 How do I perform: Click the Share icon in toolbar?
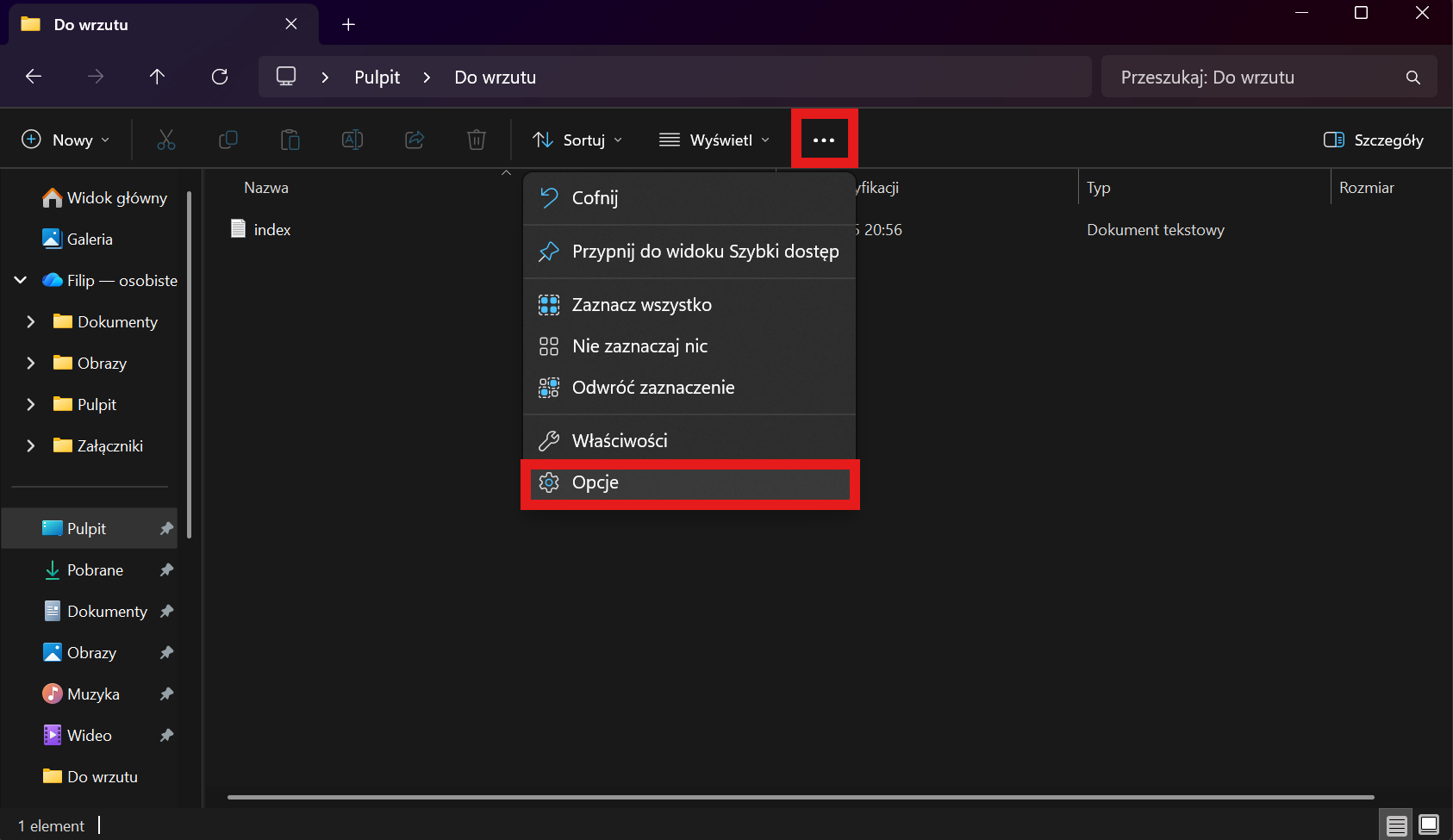pyautogui.click(x=415, y=140)
